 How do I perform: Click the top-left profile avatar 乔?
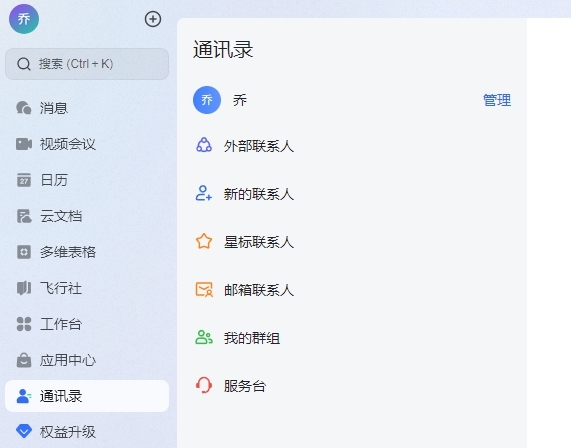(x=24, y=19)
